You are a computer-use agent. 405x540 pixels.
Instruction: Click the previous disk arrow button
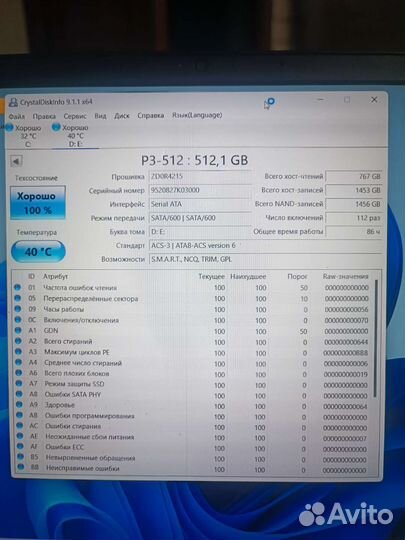pyautogui.click(x=17, y=161)
